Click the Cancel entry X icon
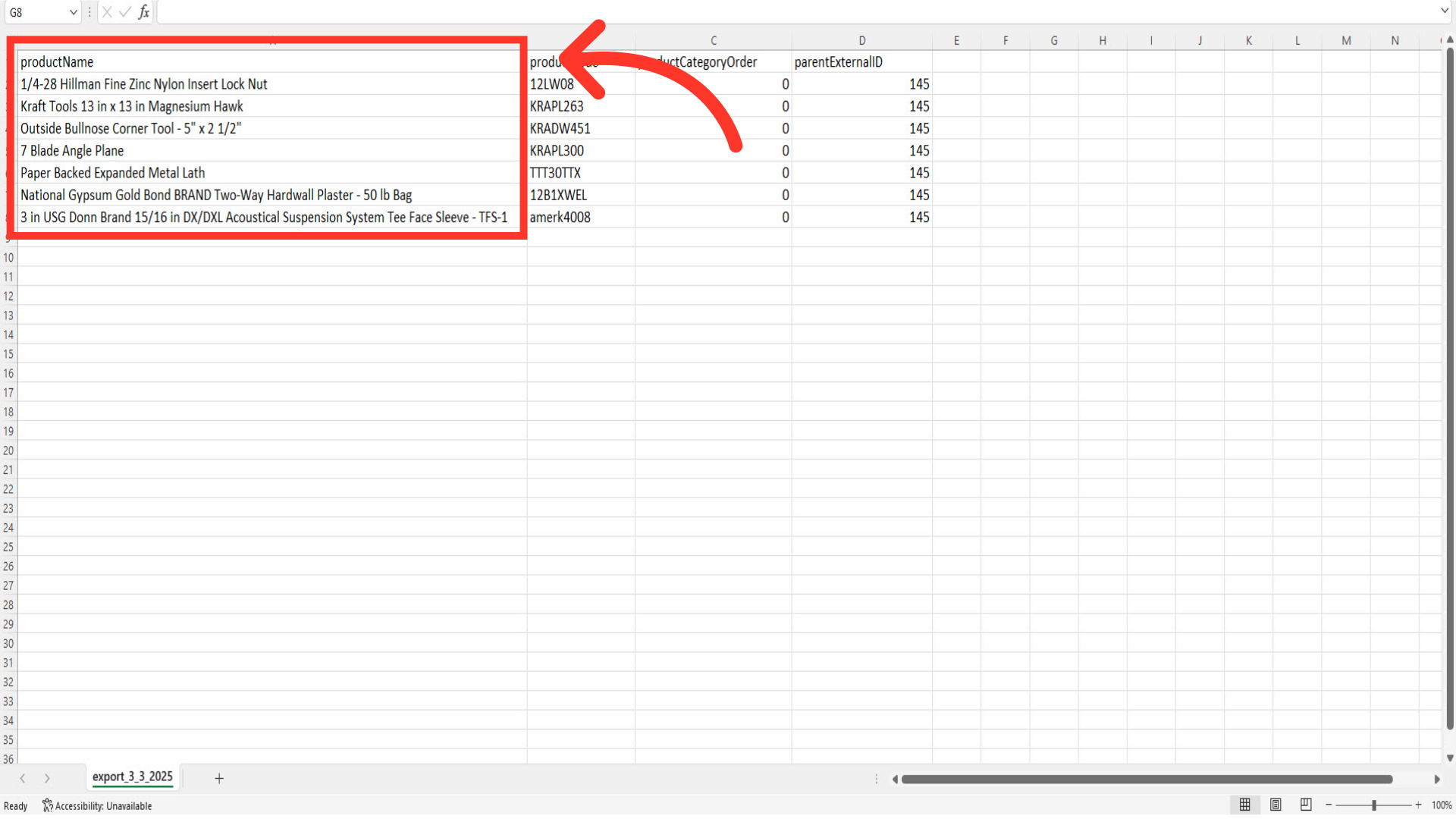 tap(107, 12)
